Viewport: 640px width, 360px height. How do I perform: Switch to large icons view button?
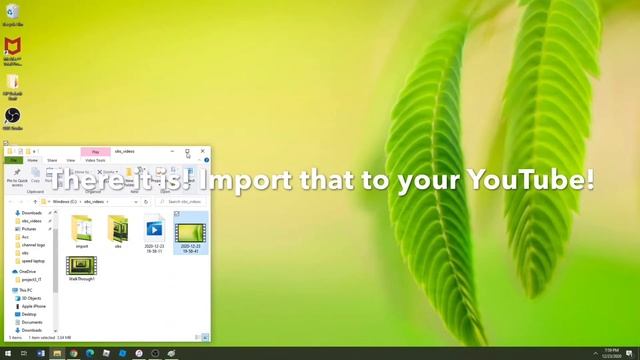pyautogui.click(x=205, y=338)
